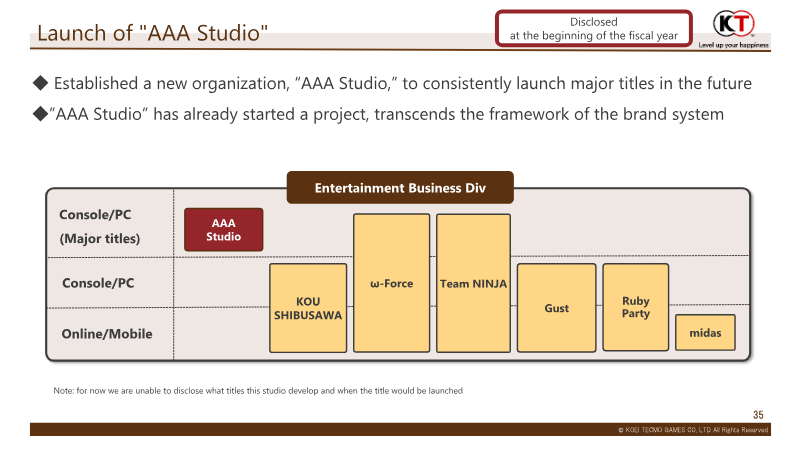Screen dimensions: 800x449
Task: Click the Koei Tecmo copyright footer text
Action: point(692,430)
